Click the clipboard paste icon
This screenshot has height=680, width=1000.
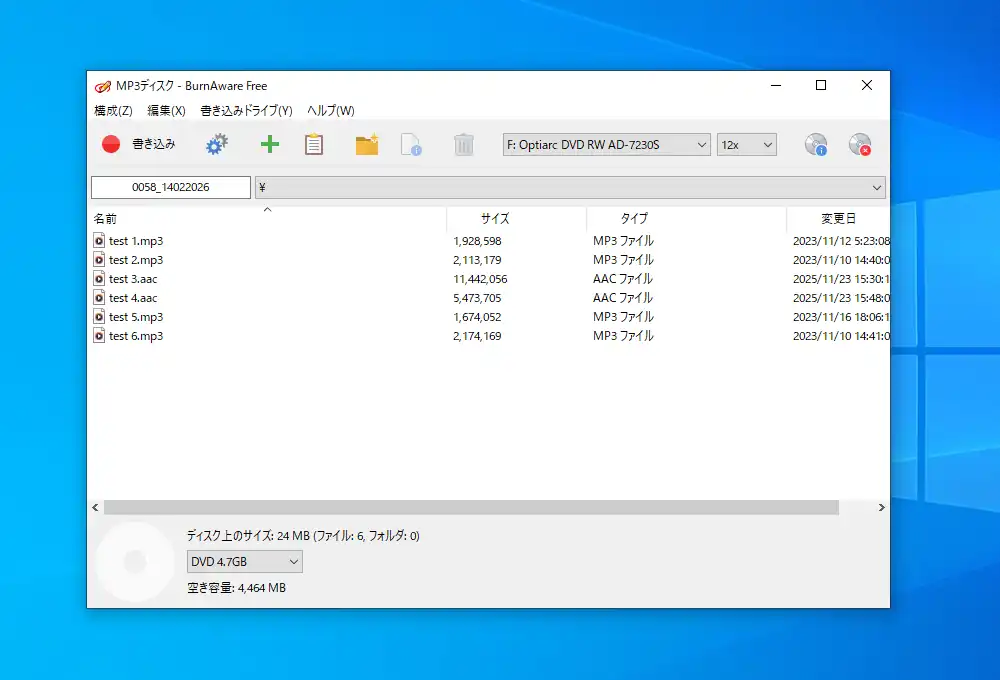tap(315, 144)
